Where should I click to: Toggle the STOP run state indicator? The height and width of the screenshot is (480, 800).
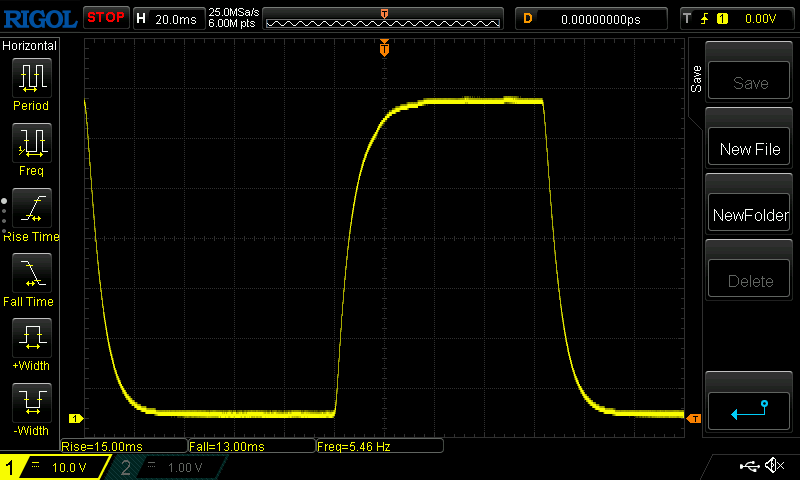105,17
